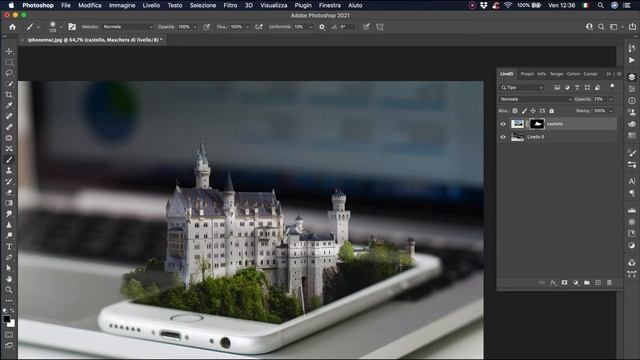Screen dimensions: 640x360
Task: Open the layer blend mode Normale dropdown
Action: click(x=536, y=99)
